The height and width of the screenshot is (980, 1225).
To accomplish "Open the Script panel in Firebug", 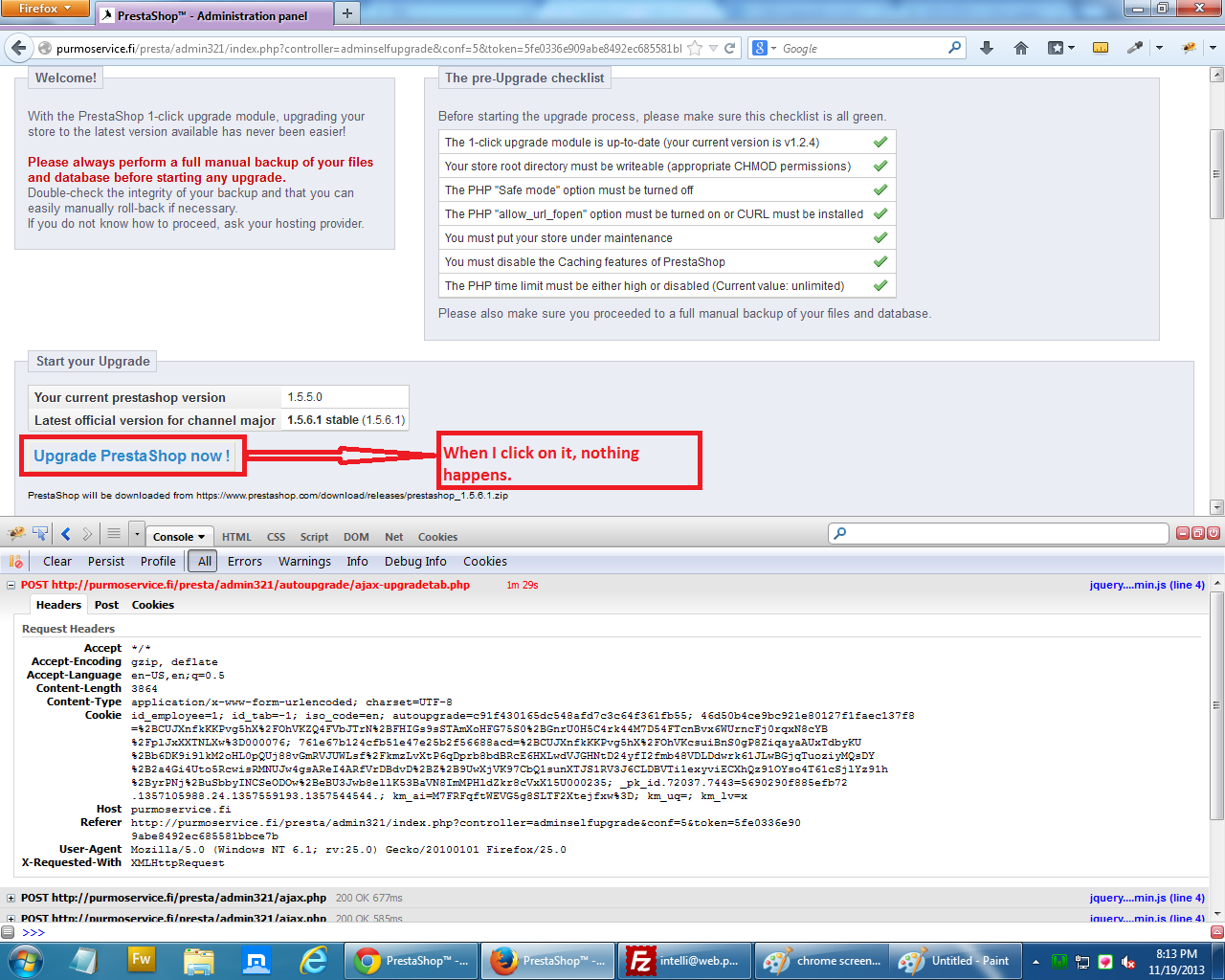I will tap(314, 537).
